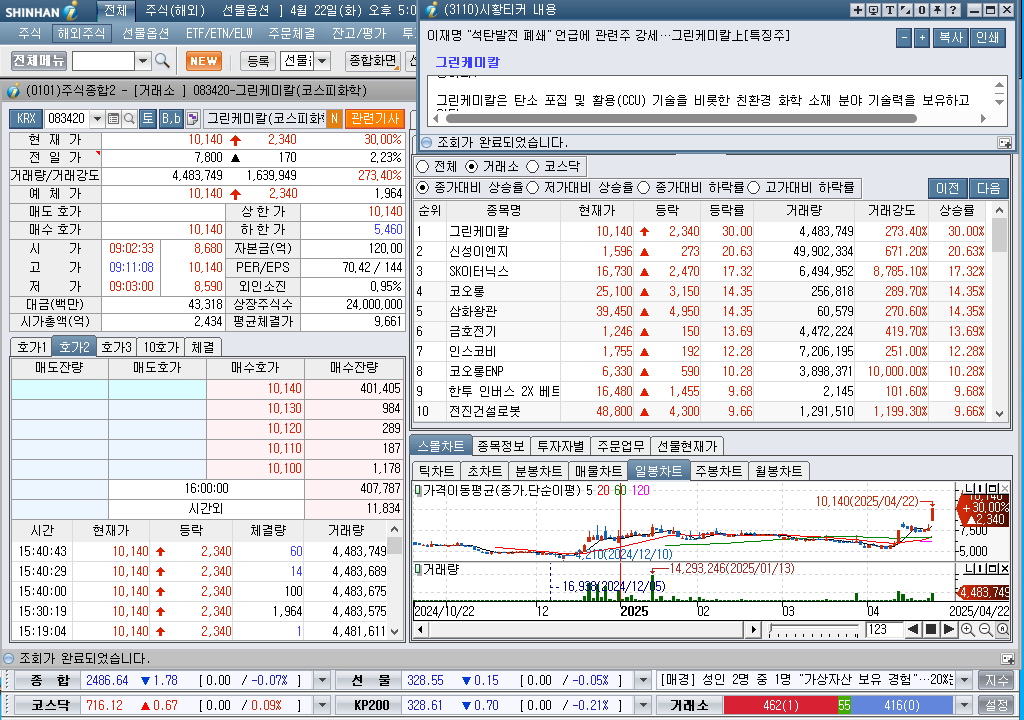This screenshot has width=1024, height=720.
Task: Click the 신성이엔지 row in the ranking table
Action: (701, 252)
